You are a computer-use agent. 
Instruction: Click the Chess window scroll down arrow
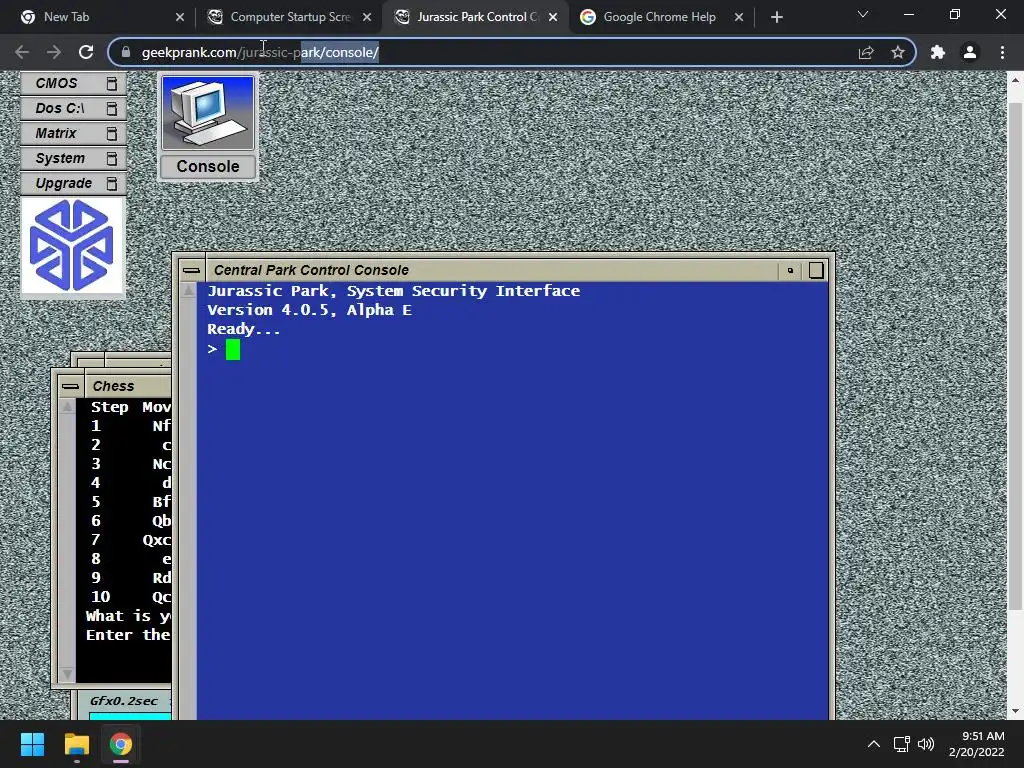click(67, 673)
